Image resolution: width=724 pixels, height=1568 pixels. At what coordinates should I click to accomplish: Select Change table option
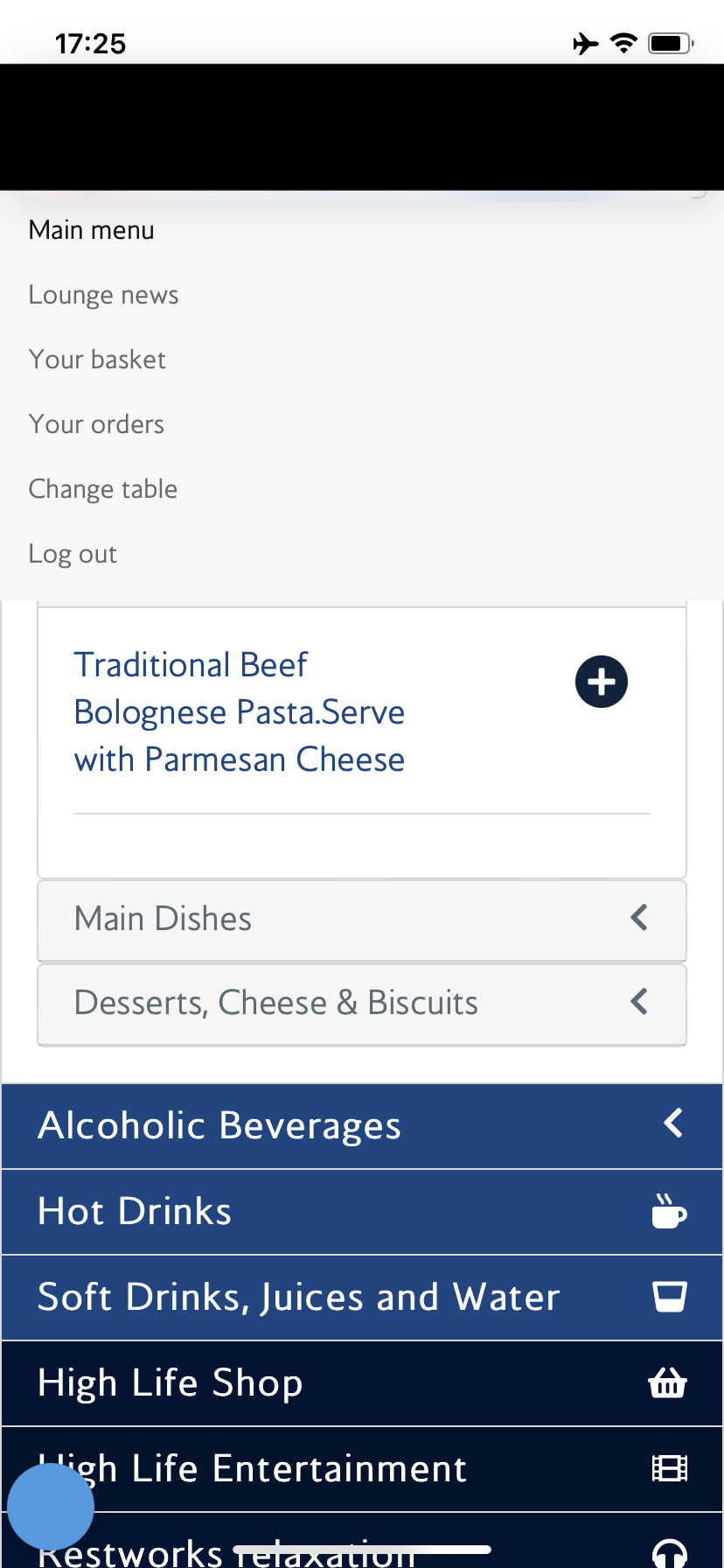pyautogui.click(x=102, y=489)
